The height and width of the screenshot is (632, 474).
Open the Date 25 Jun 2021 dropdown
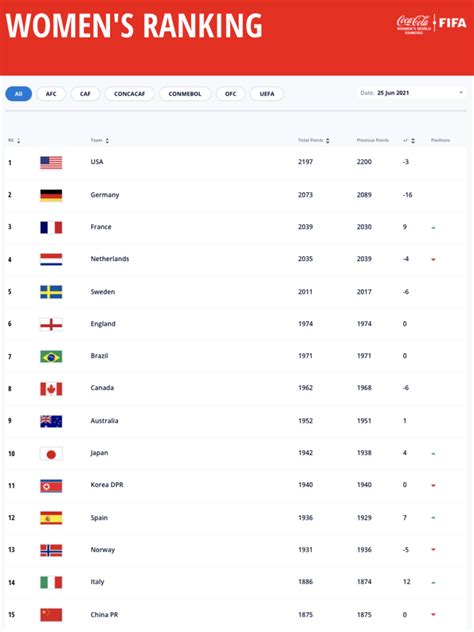411,93
